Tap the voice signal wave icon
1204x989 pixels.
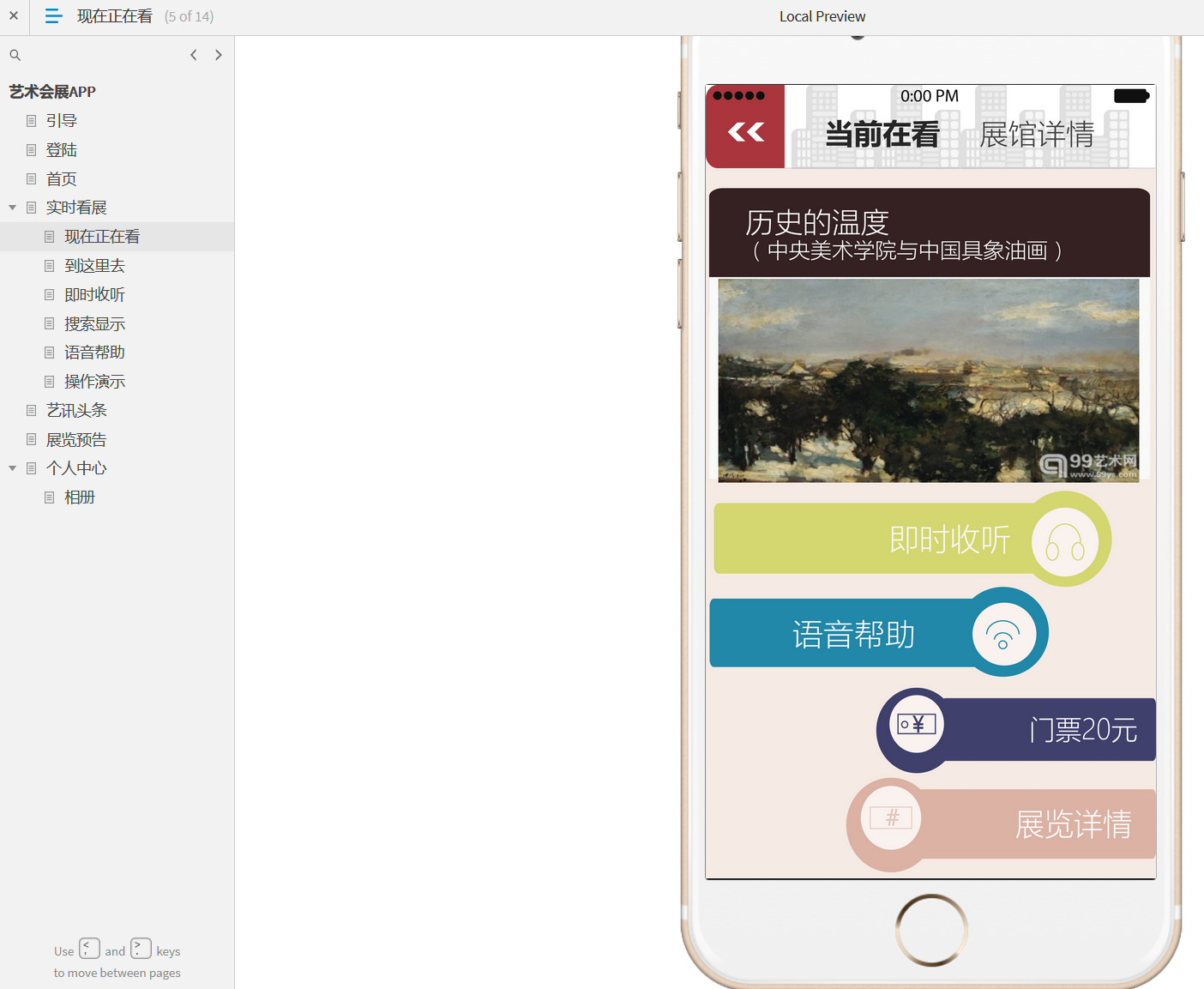click(1003, 634)
